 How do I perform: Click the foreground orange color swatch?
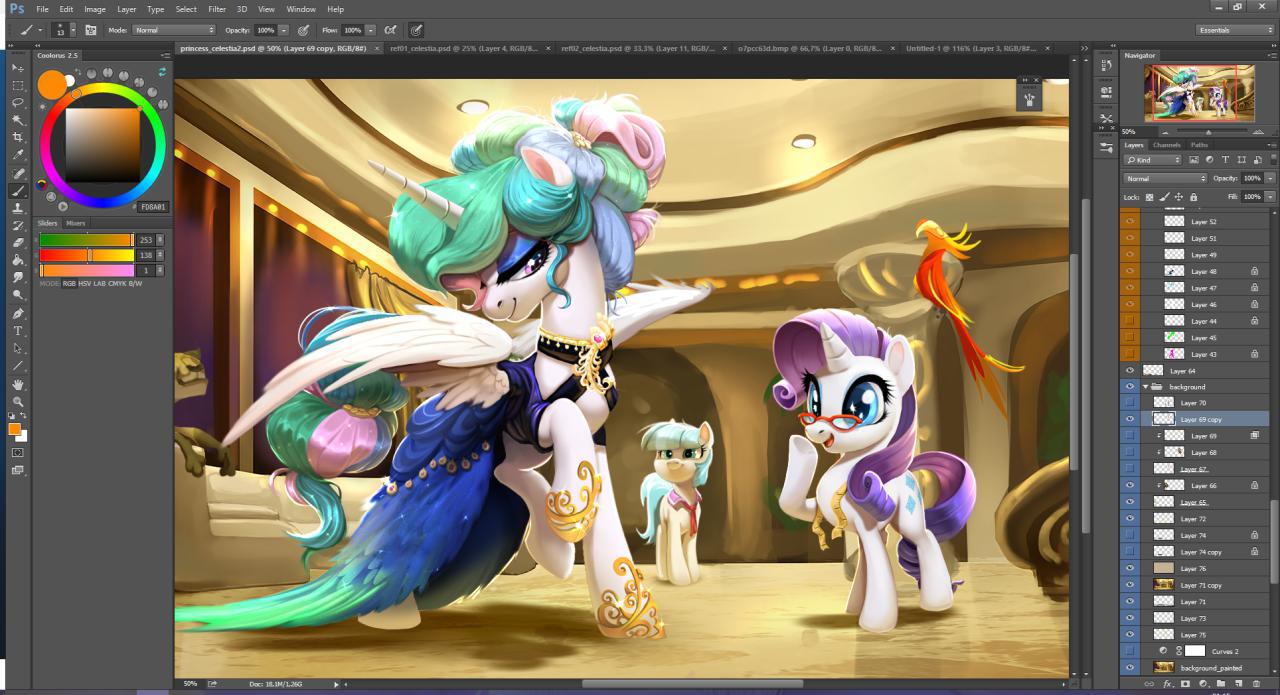point(14,429)
